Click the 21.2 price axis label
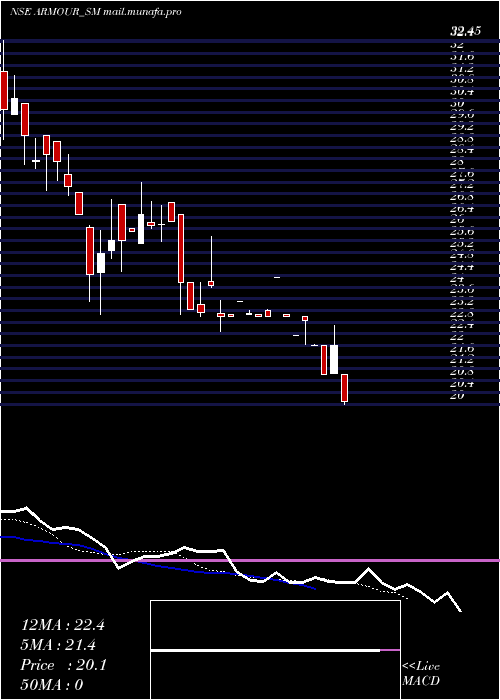Screen dimensions: 500x700 (x=462, y=360)
